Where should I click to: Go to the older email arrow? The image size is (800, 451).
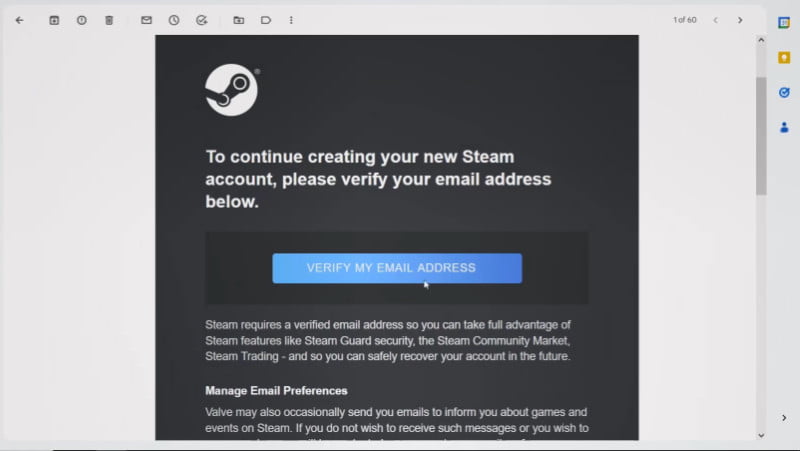(x=740, y=20)
